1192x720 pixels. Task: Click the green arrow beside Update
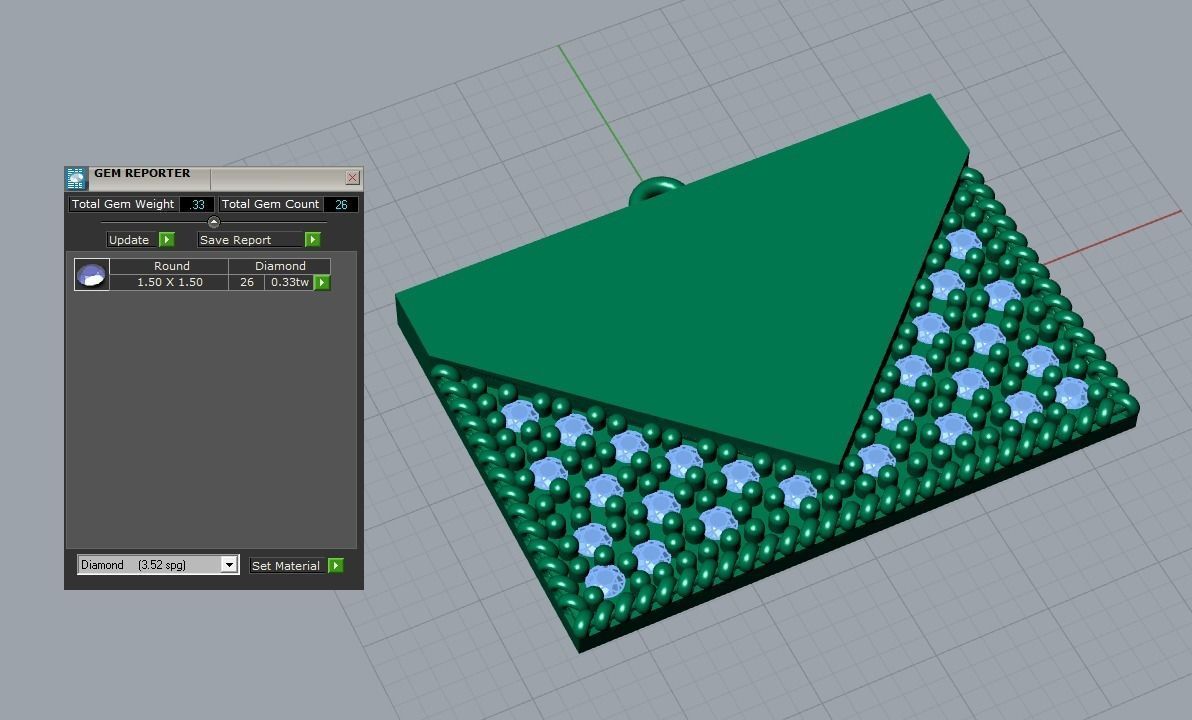(166, 239)
